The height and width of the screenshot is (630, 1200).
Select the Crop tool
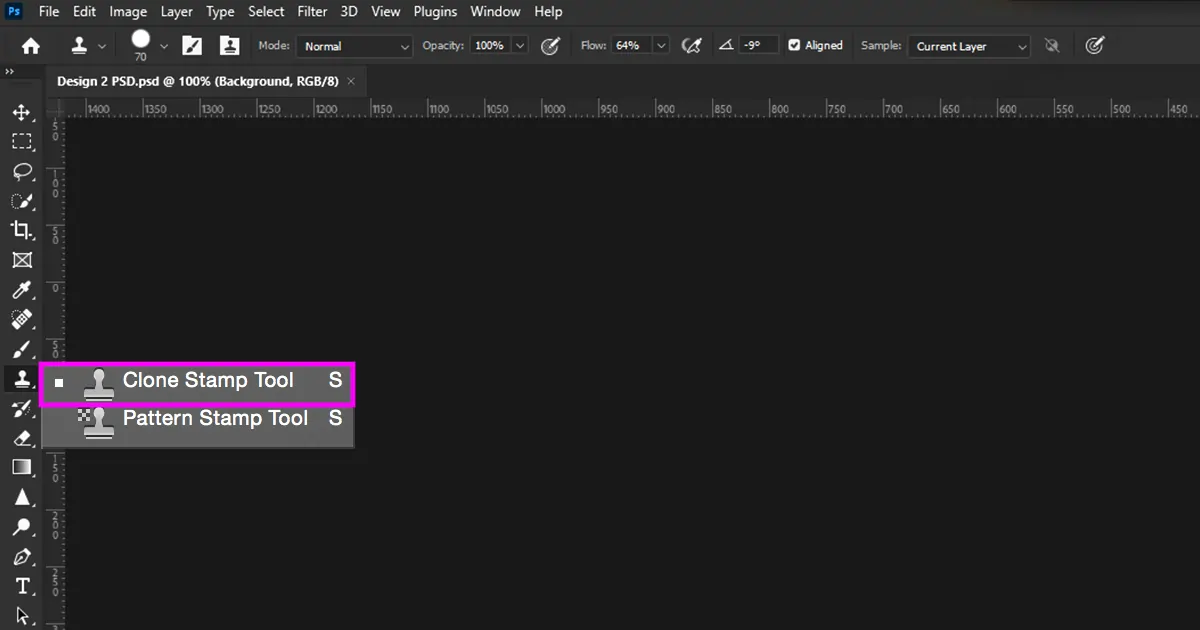(x=23, y=230)
